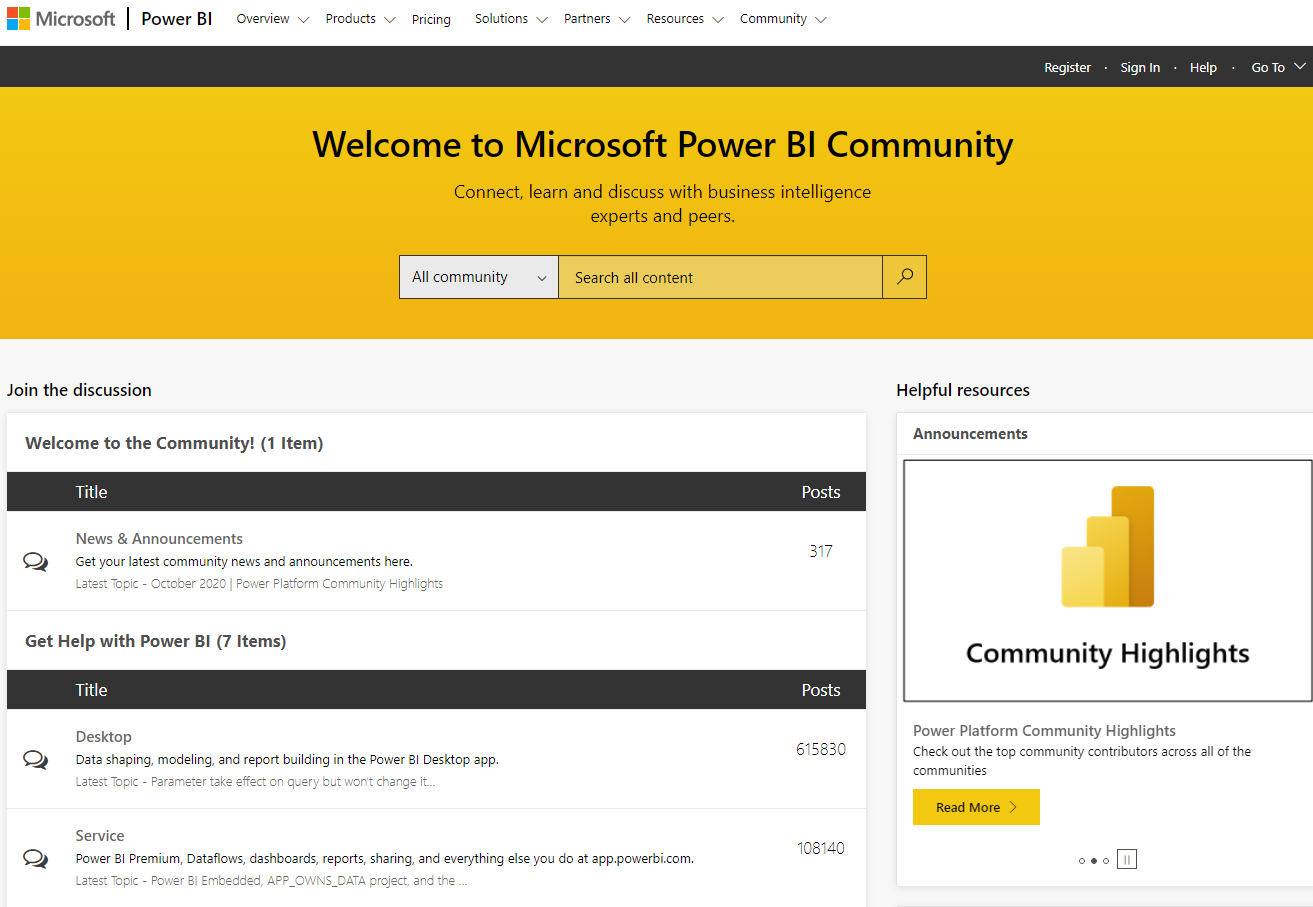Click the magnifier search icon button
The image size is (1313, 907).
905,277
